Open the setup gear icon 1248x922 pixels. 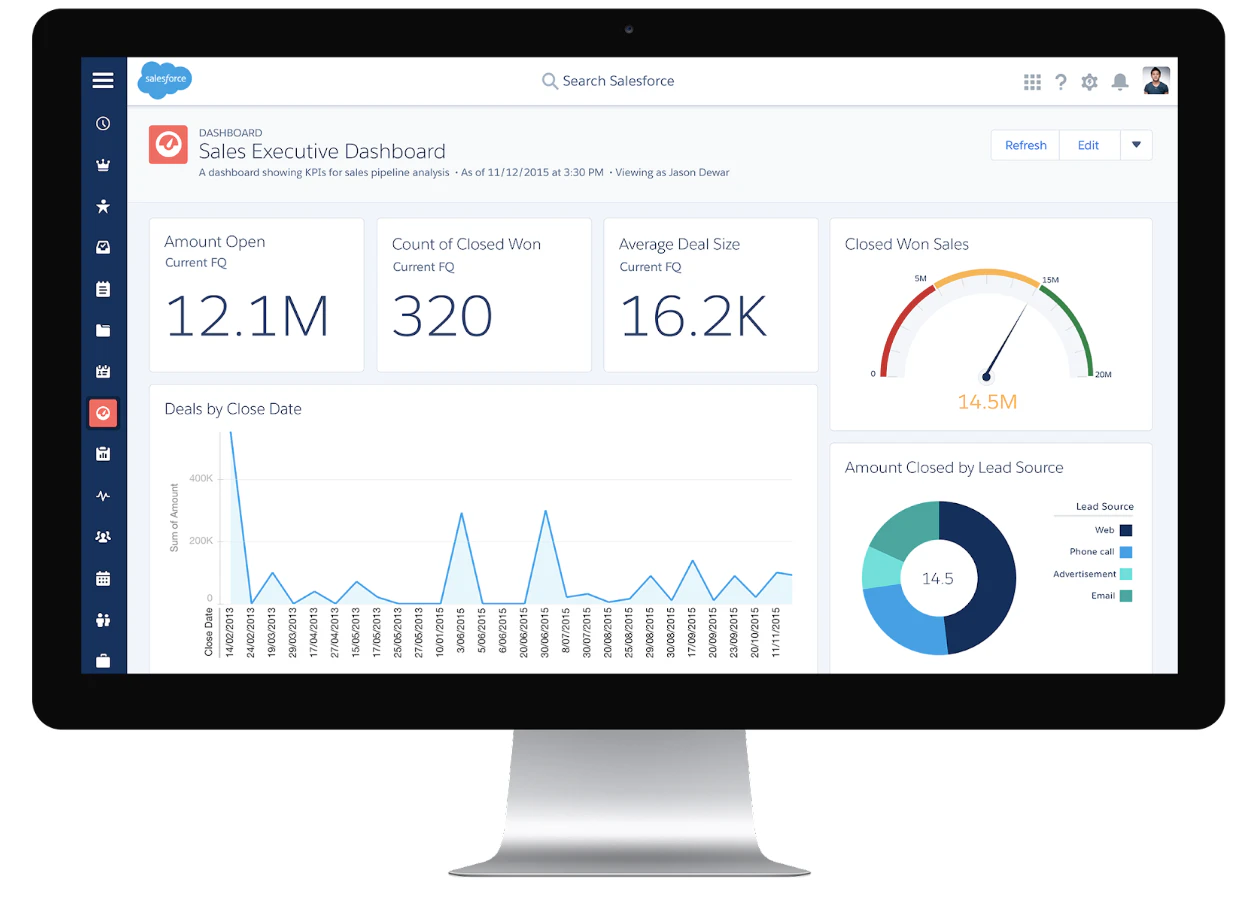tap(1090, 82)
